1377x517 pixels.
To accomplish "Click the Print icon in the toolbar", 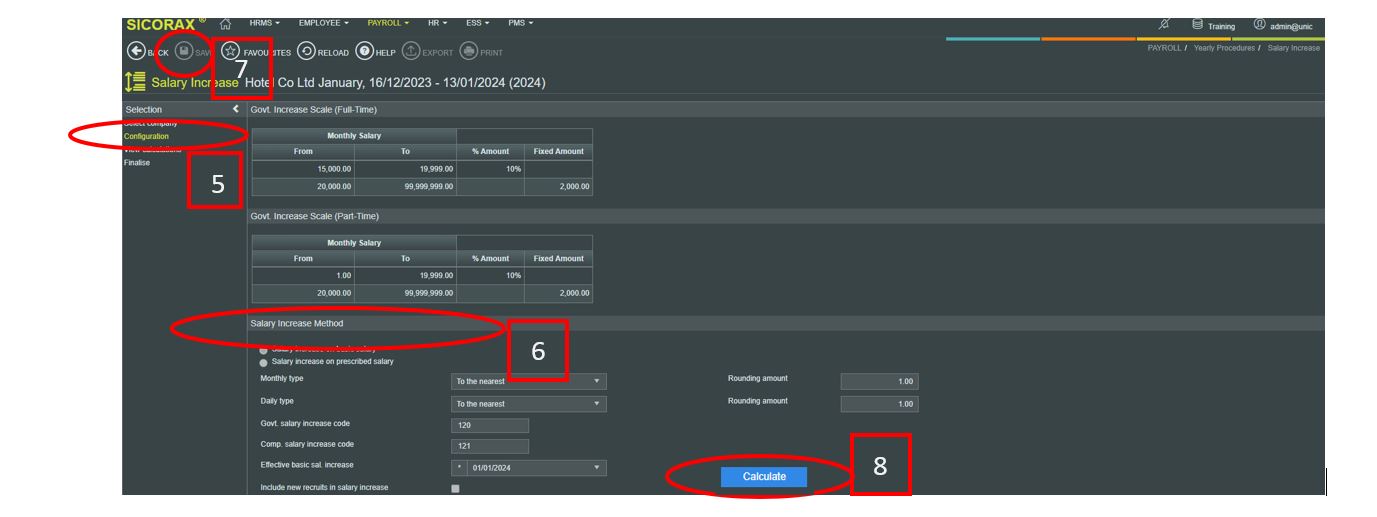I will 467,52.
